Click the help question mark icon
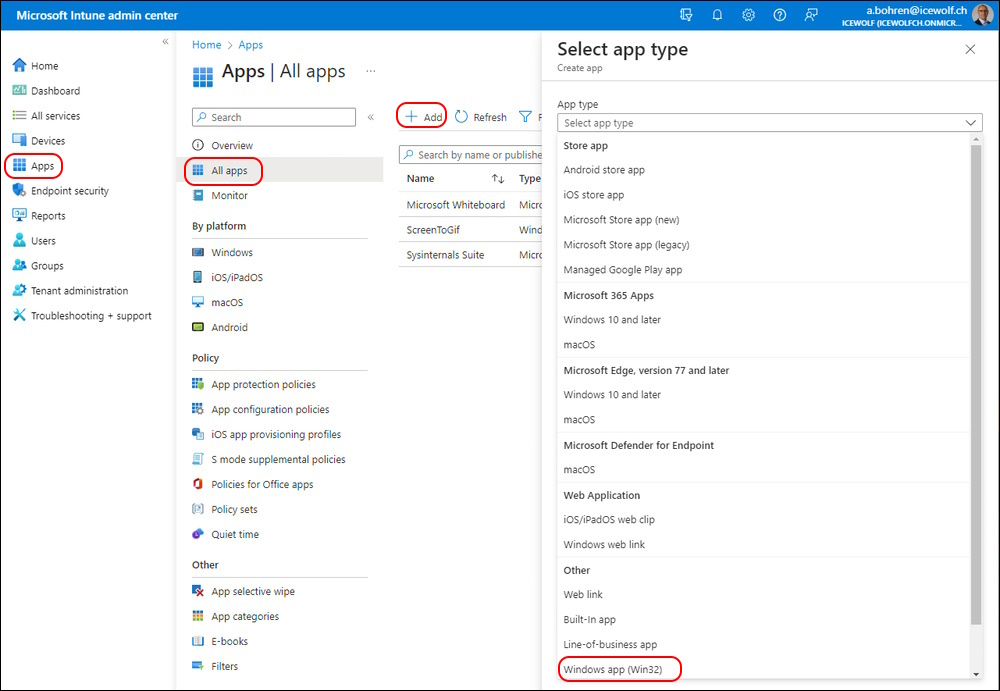Image resolution: width=1000 pixels, height=691 pixels. 779,15
